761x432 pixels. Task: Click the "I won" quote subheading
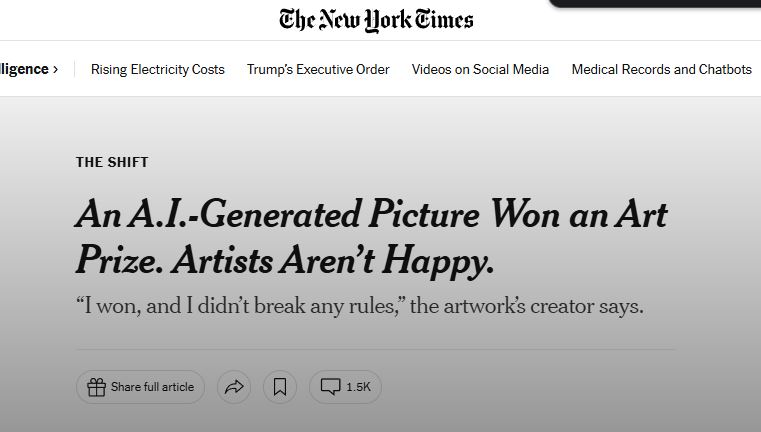[360, 306]
